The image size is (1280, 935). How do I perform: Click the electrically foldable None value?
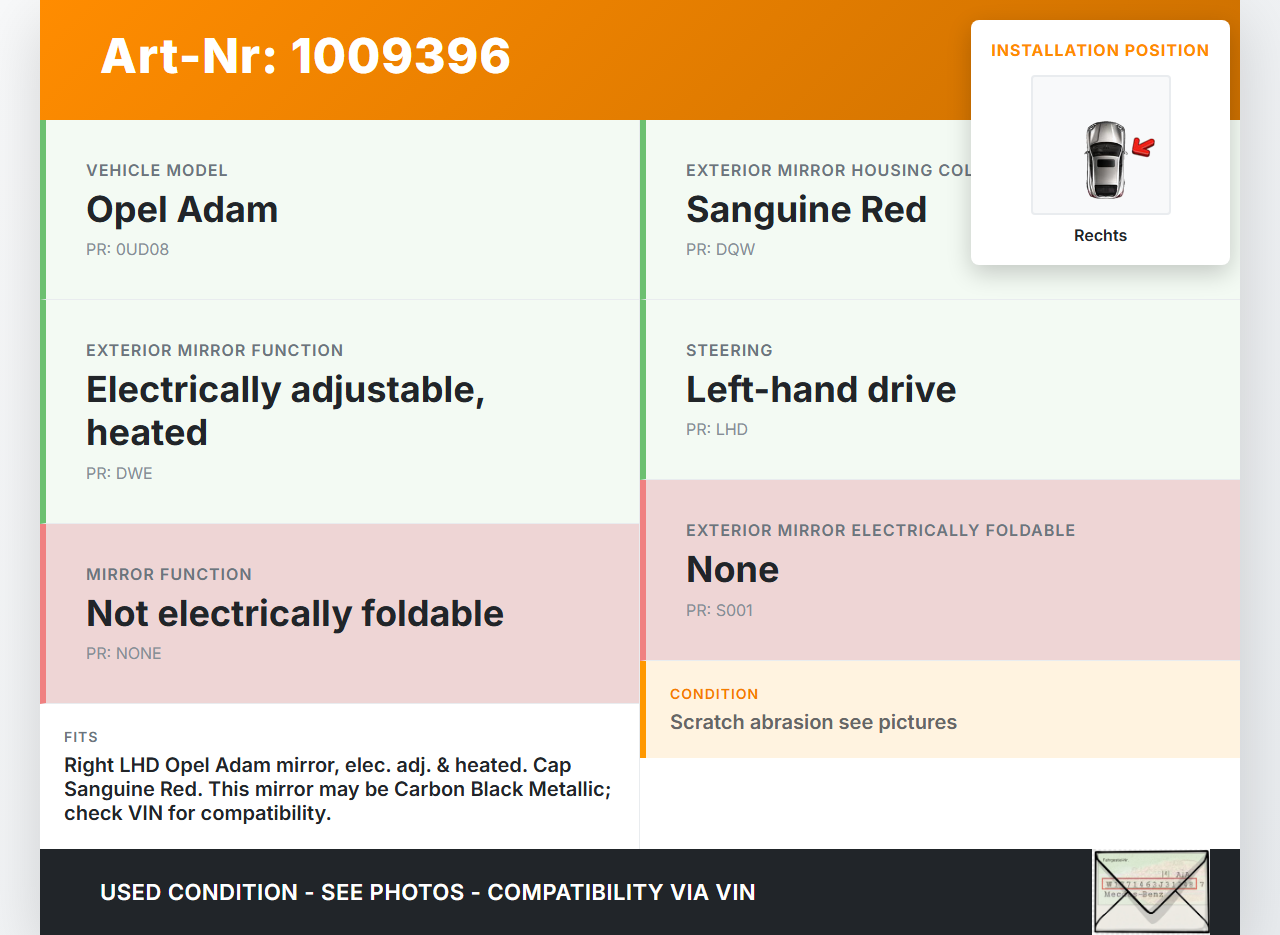[x=732, y=570]
